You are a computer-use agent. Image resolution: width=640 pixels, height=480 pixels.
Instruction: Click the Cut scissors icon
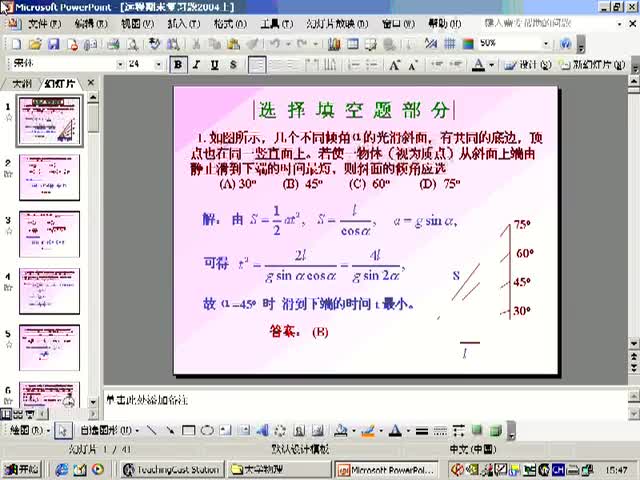tap(196, 44)
